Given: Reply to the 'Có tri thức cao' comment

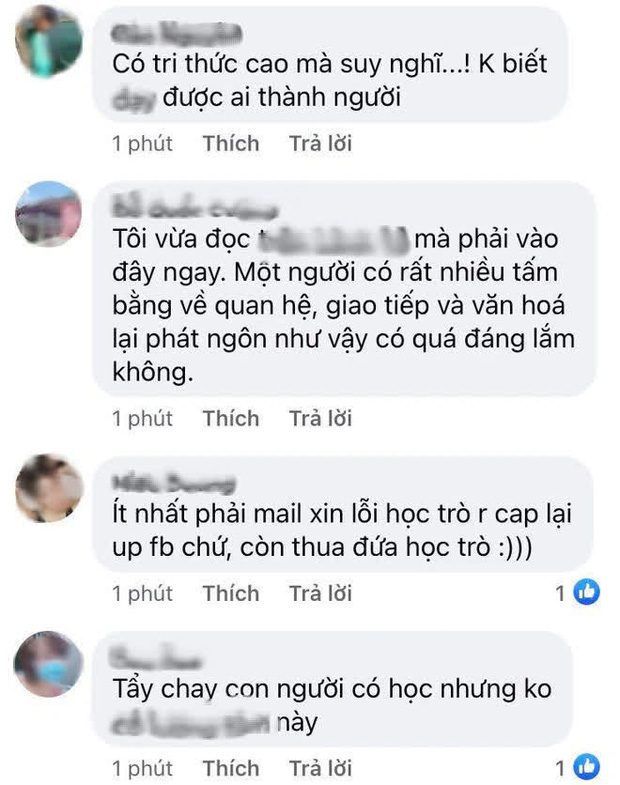Looking at the screenshot, I should tap(321, 144).
